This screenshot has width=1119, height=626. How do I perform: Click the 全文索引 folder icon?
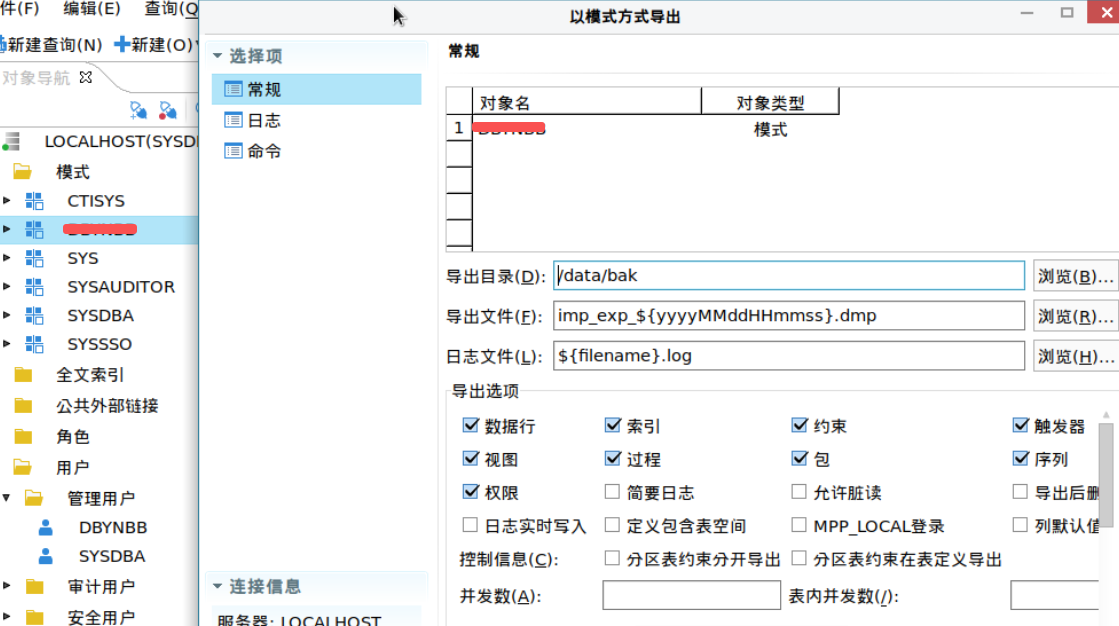point(23,375)
